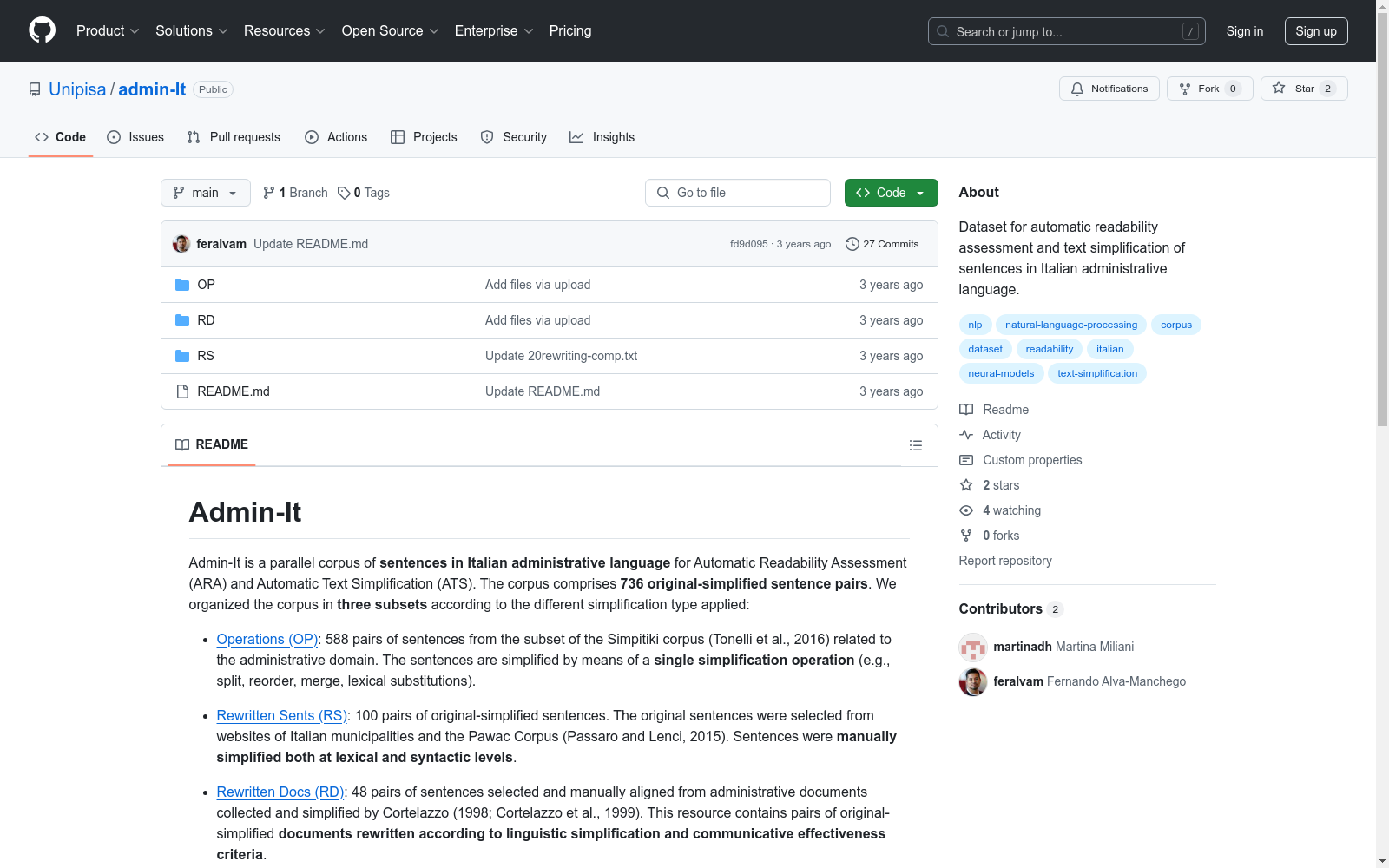Open the Insights tab

[602, 137]
